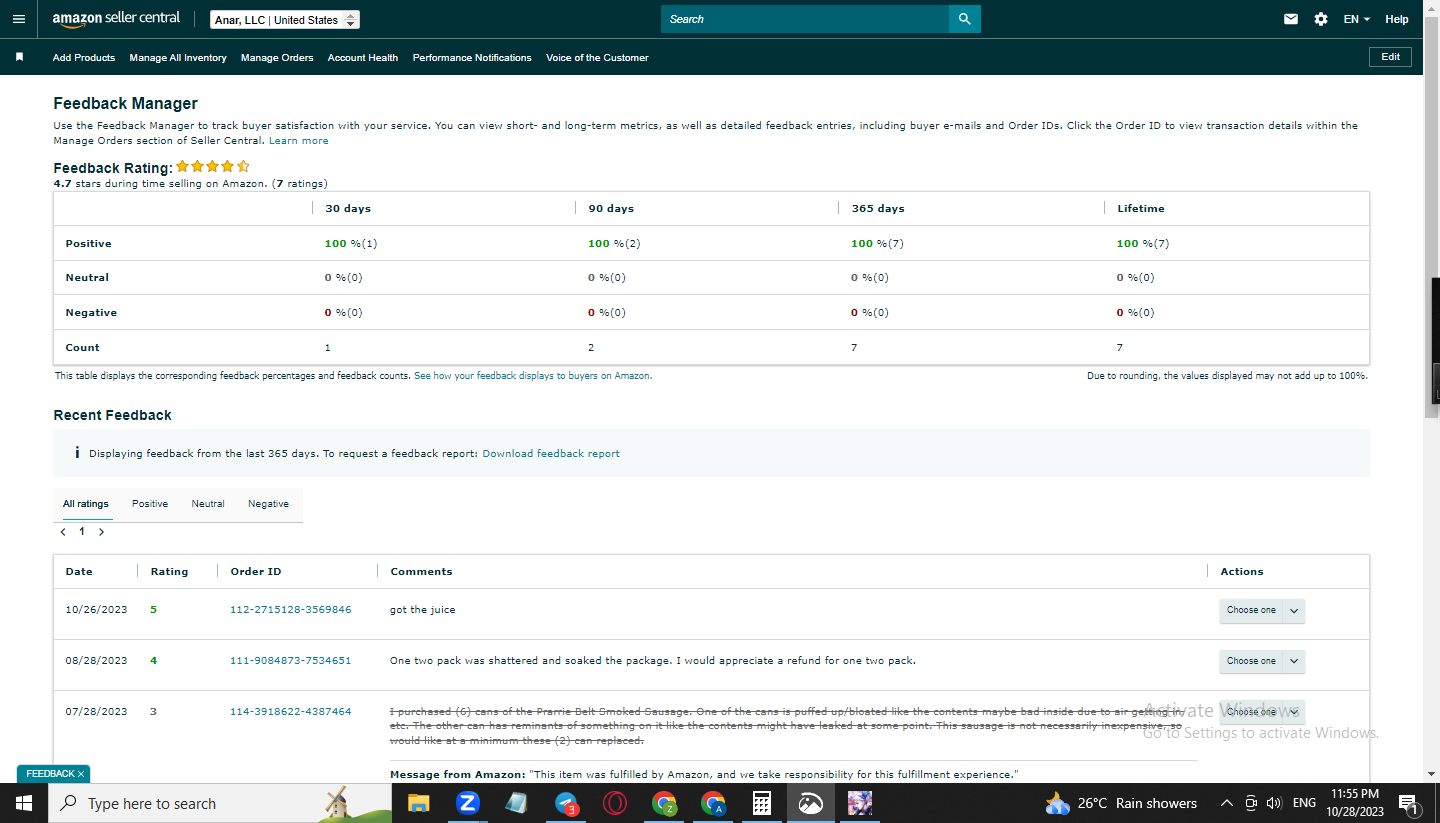Viewport: 1440px width, 823px height.
Task: Switch to the Negative tab
Action: 268,504
